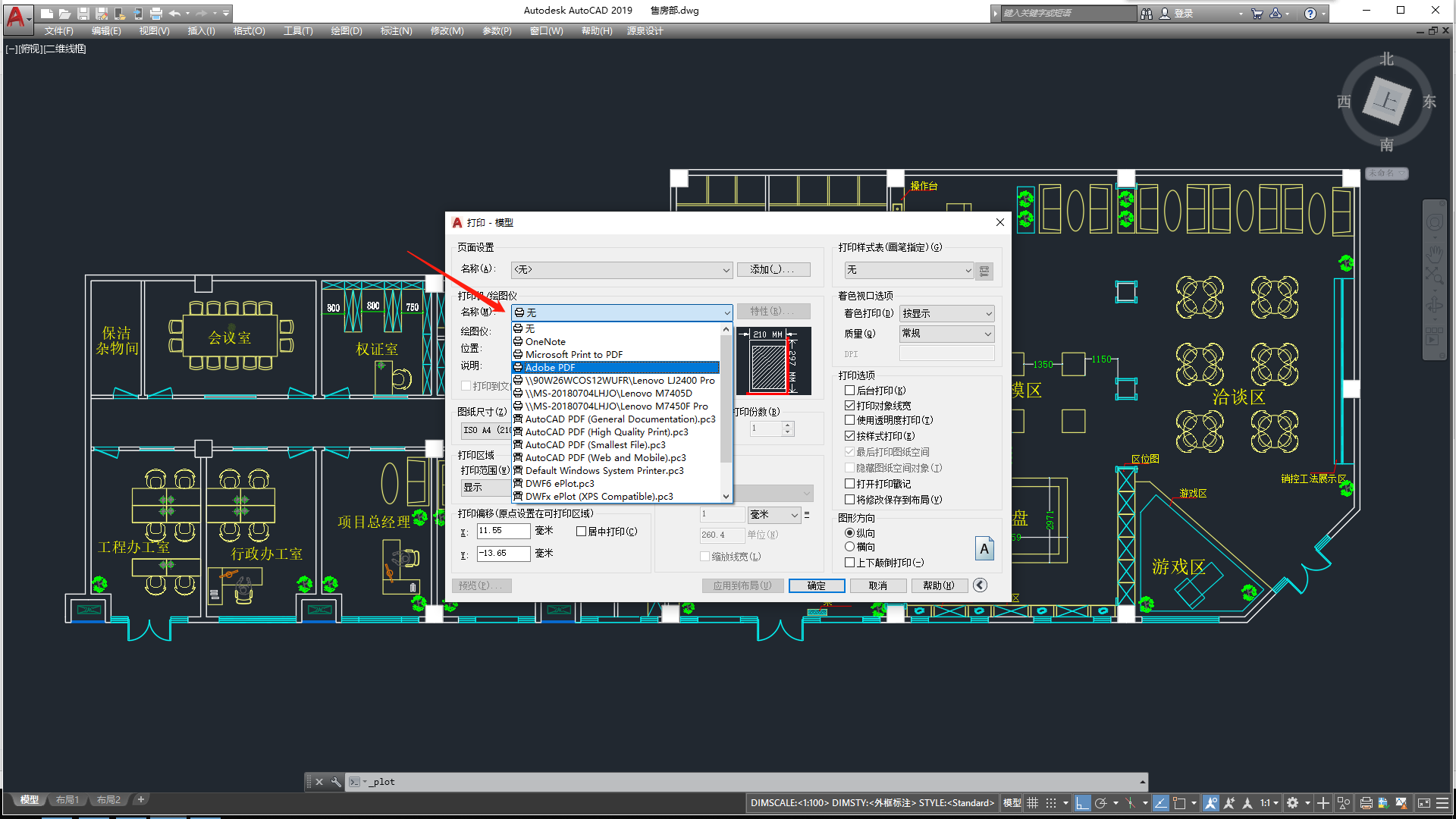Expand the 质量 quality dropdown showing 常规
The width and height of the screenshot is (1456, 819).
click(x=946, y=334)
